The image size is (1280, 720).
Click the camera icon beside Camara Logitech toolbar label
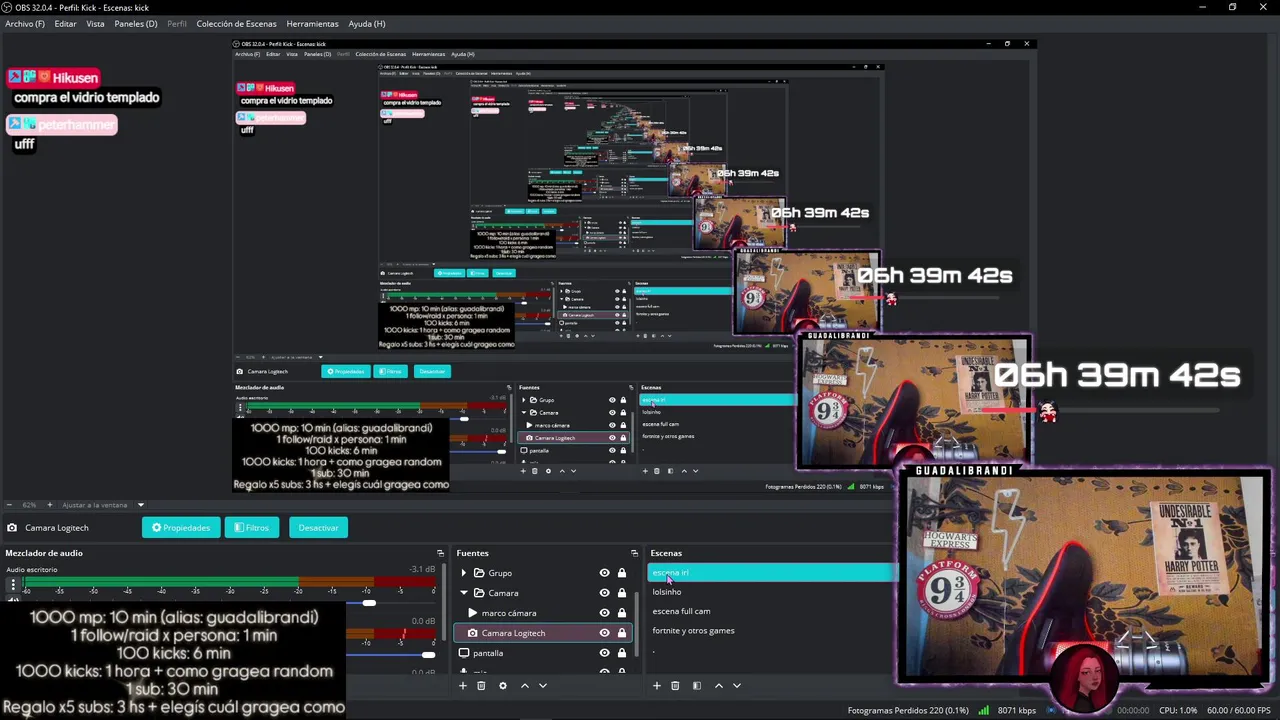point(12,528)
